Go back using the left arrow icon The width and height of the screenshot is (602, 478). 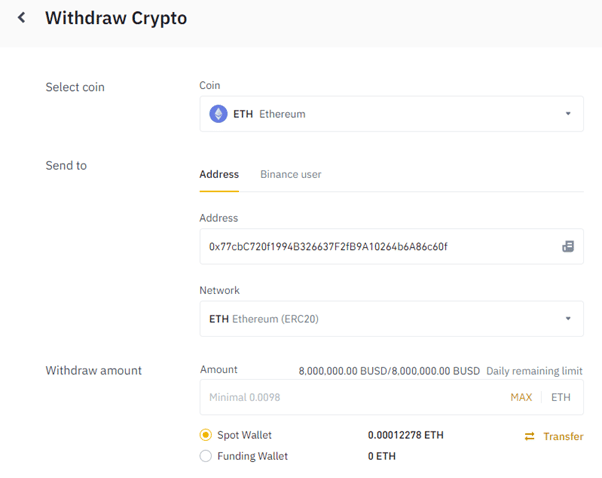click(x=22, y=17)
